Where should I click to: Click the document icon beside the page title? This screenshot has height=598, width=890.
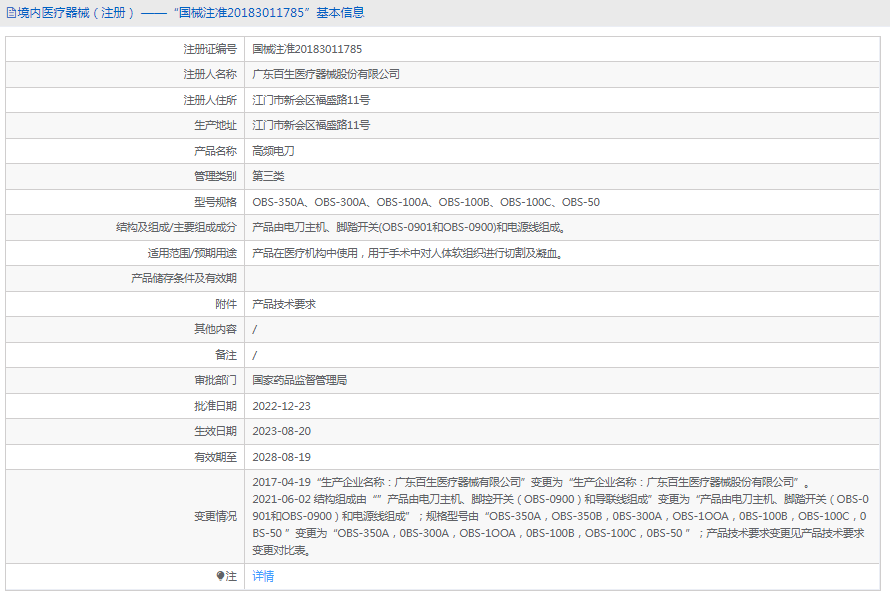tap(11, 13)
